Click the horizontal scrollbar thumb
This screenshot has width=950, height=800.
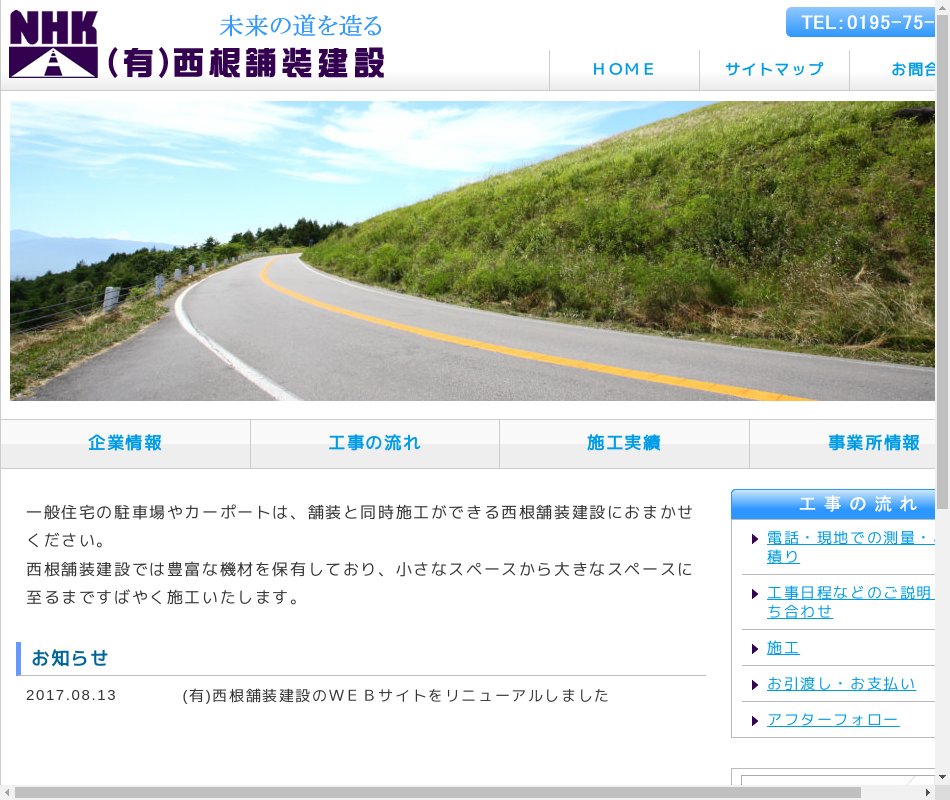[x=437, y=793]
